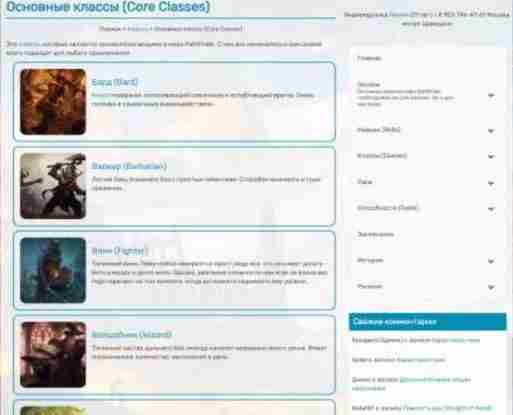Open Заклинания in the sidebar menu
Image resolution: width=513 pixels, height=415 pixels.
375,234
